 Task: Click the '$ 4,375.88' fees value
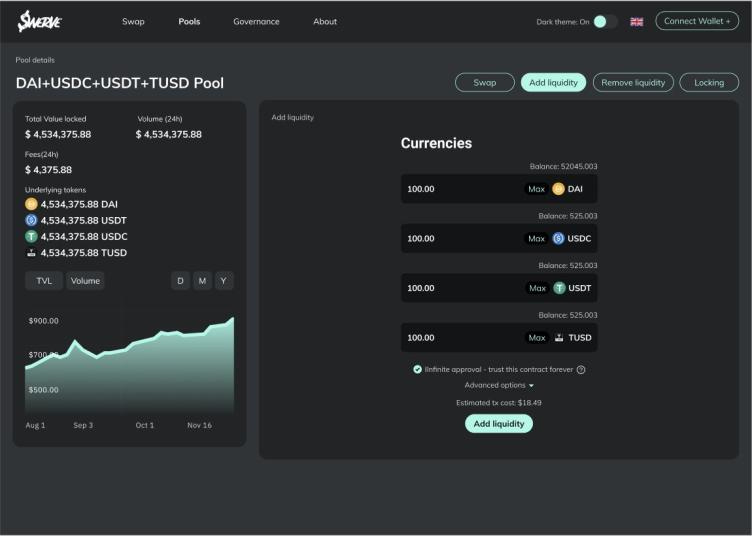48,170
